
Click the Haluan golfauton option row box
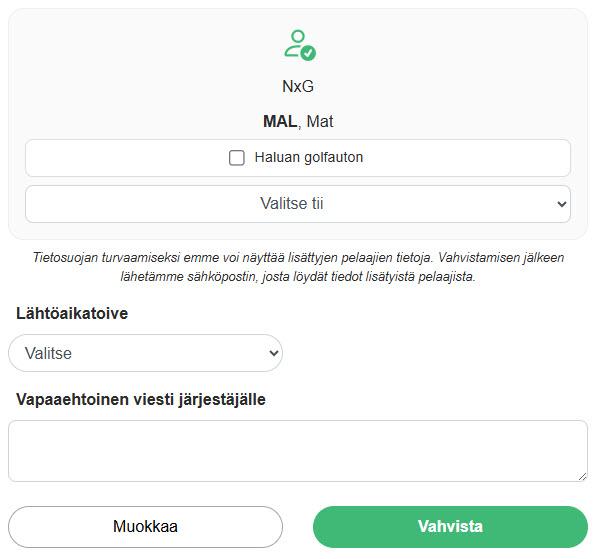click(x=298, y=158)
